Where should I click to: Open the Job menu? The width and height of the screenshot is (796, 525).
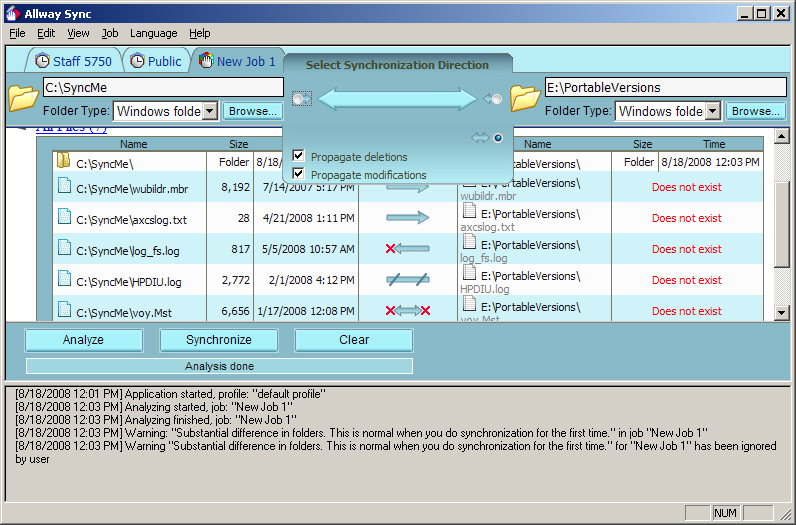point(109,33)
